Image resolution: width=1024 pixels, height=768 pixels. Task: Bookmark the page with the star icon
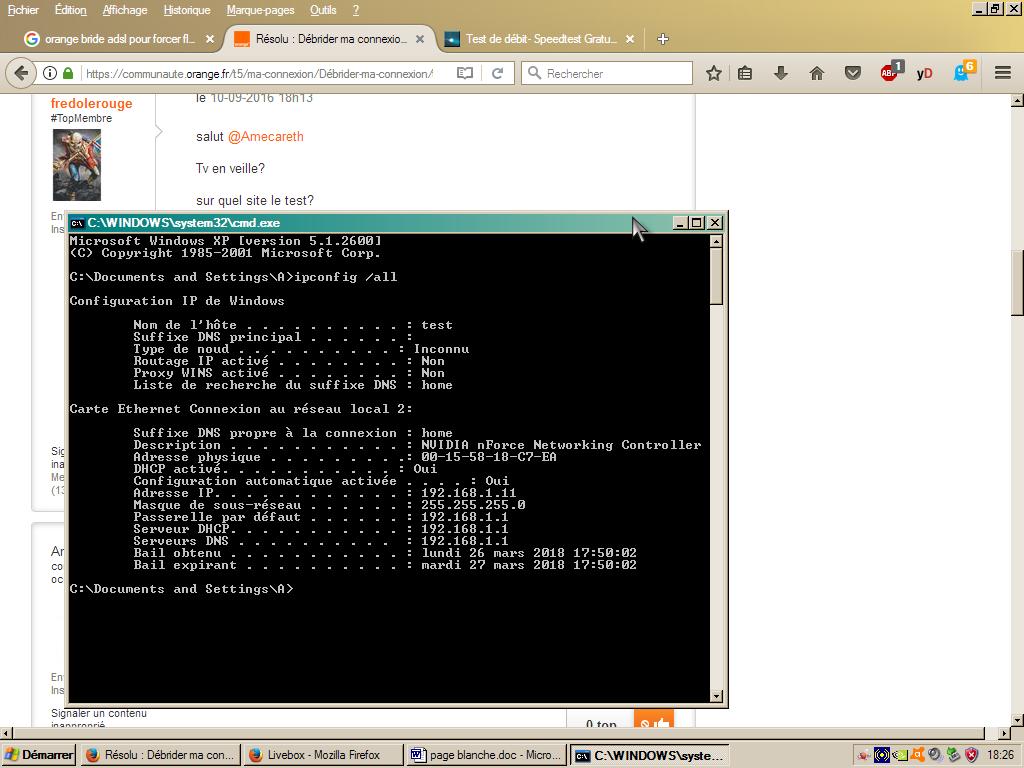tap(713, 72)
